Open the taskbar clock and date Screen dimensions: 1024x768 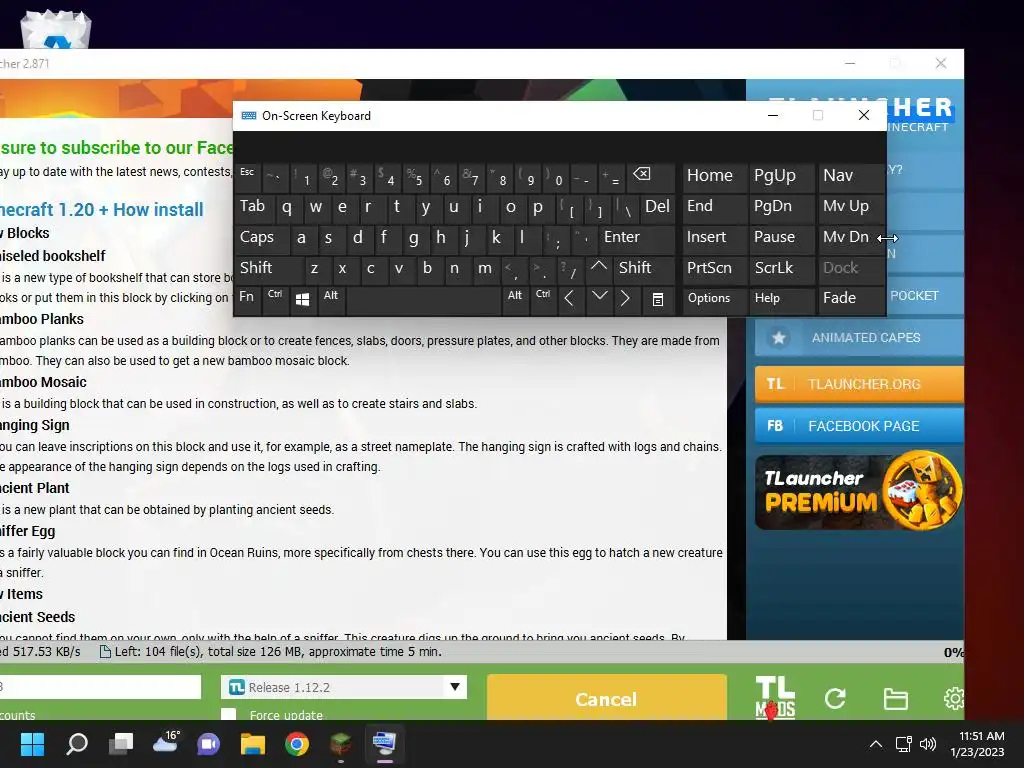point(977,744)
